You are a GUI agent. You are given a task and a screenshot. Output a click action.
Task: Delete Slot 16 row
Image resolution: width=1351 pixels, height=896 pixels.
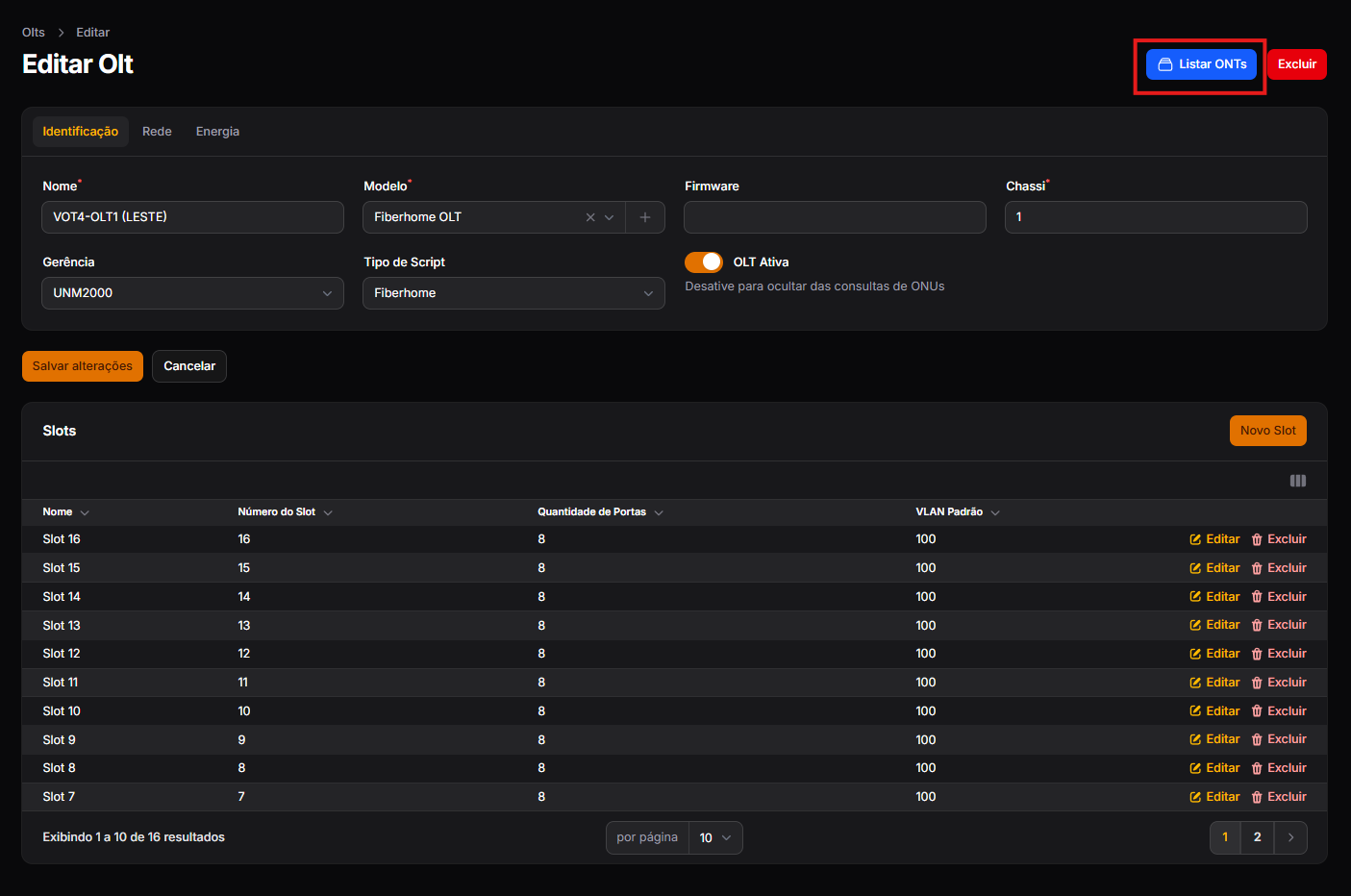coord(1279,539)
